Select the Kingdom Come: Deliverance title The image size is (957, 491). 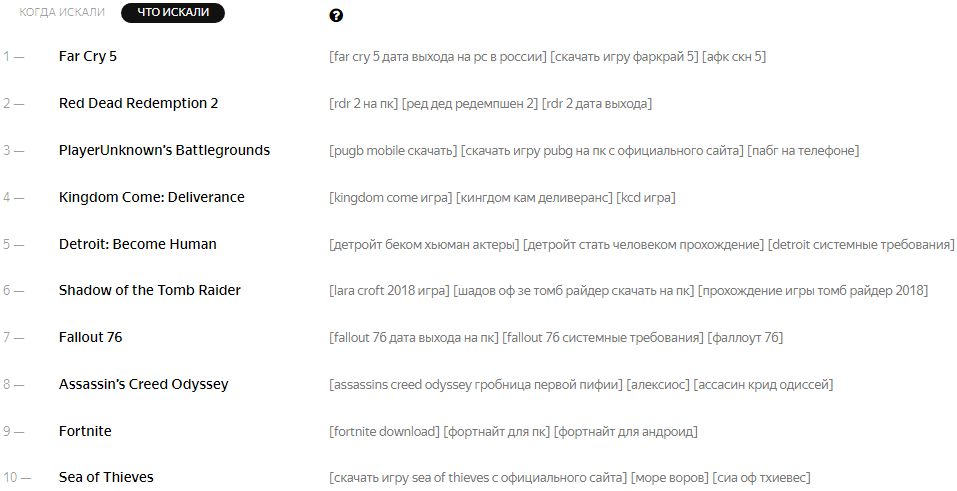coord(151,197)
